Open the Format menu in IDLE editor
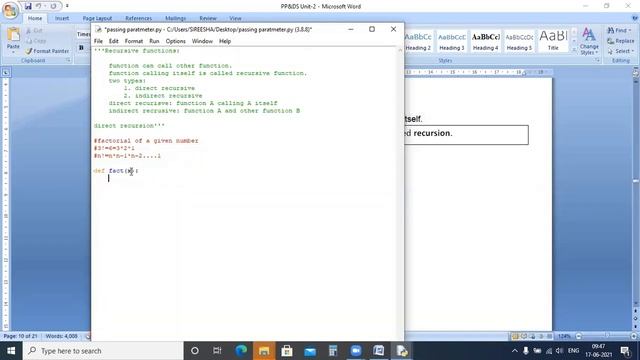Viewport: 640px width, 360px height. [134, 41]
